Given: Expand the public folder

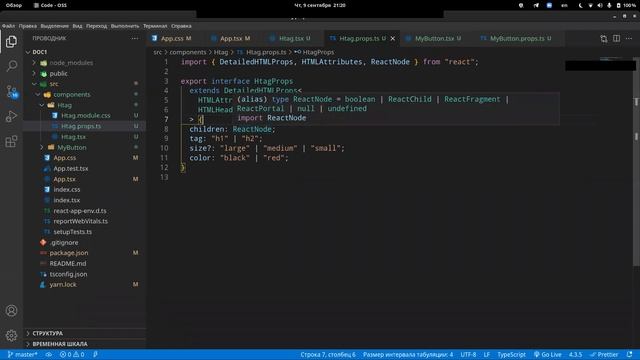Looking at the screenshot, I should (x=58, y=73).
